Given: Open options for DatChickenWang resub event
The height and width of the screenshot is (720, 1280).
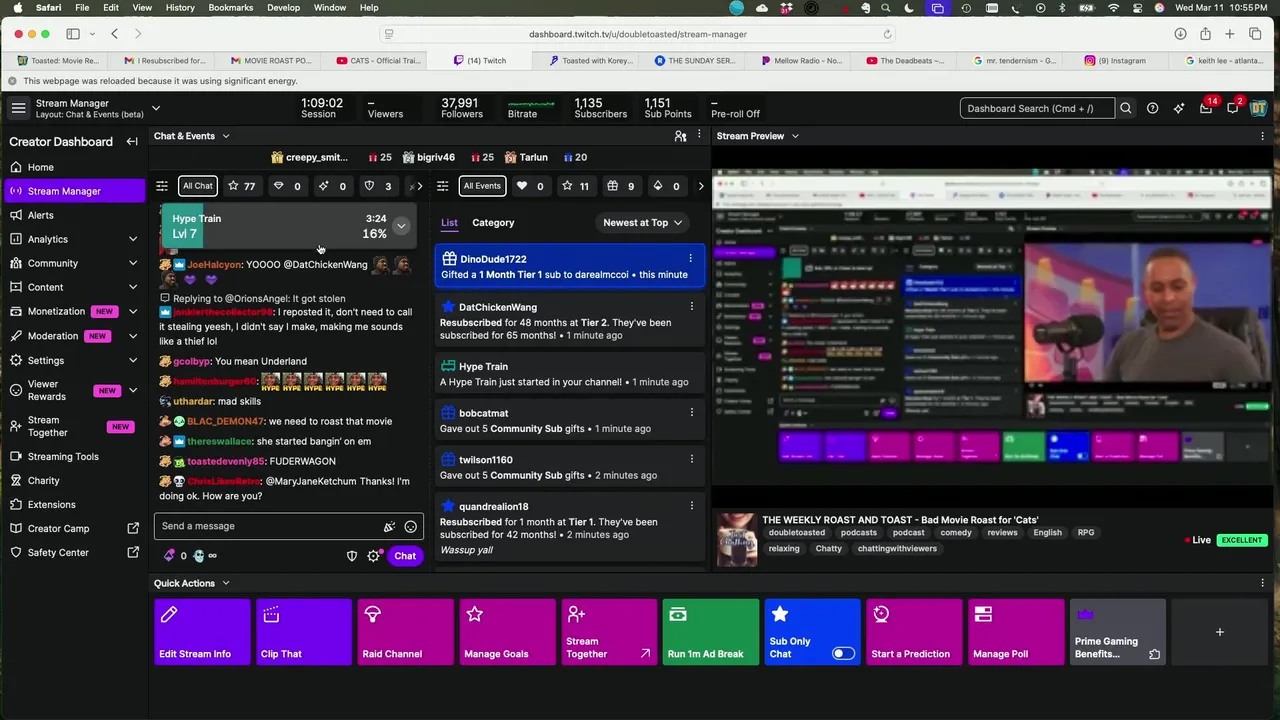Looking at the screenshot, I should [690, 307].
